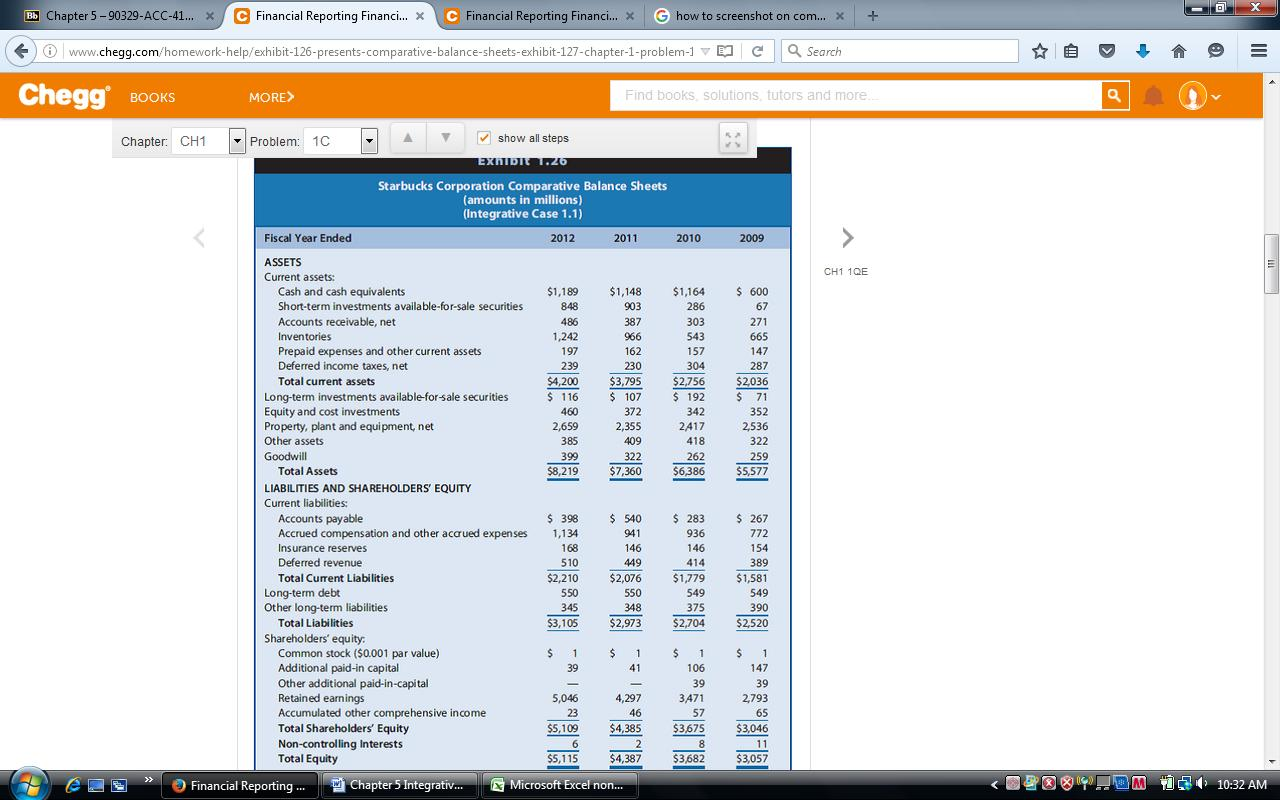Toggle the show all steps checkbox
Screen dimensions: 1280x800
484,138
